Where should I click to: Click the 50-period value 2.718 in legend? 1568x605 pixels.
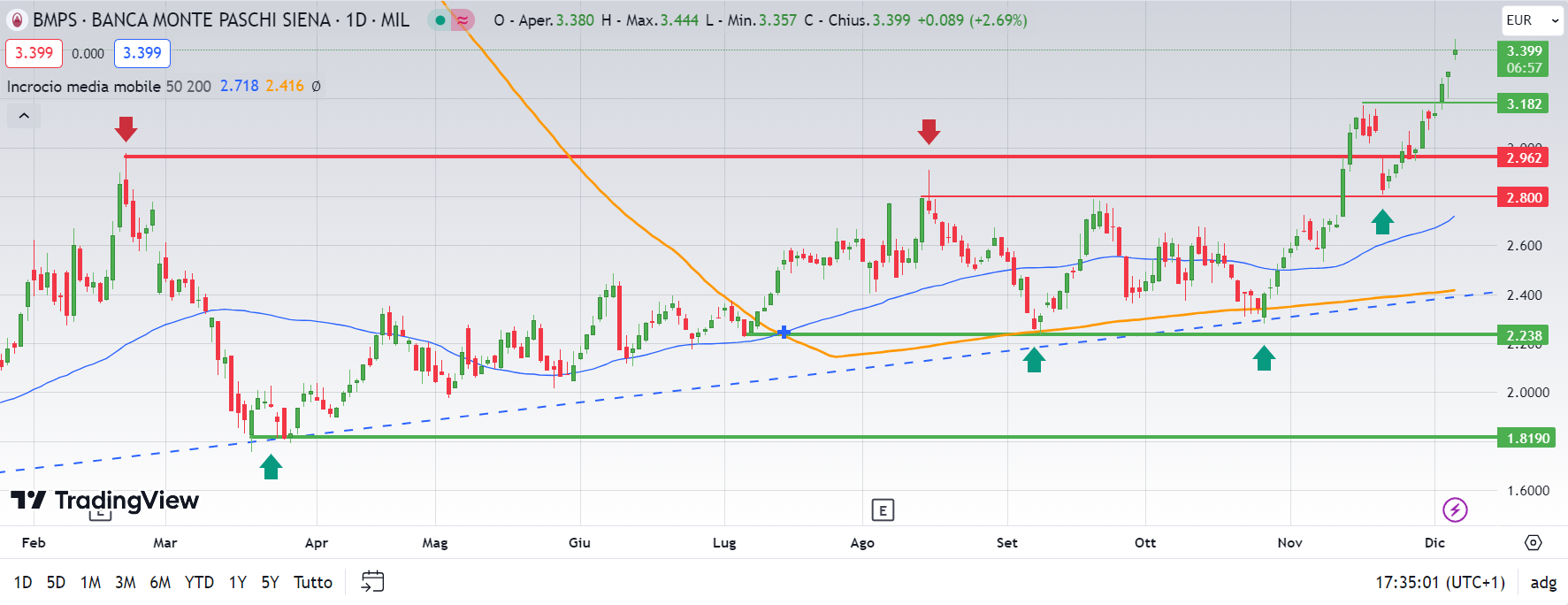pos(240,86)
